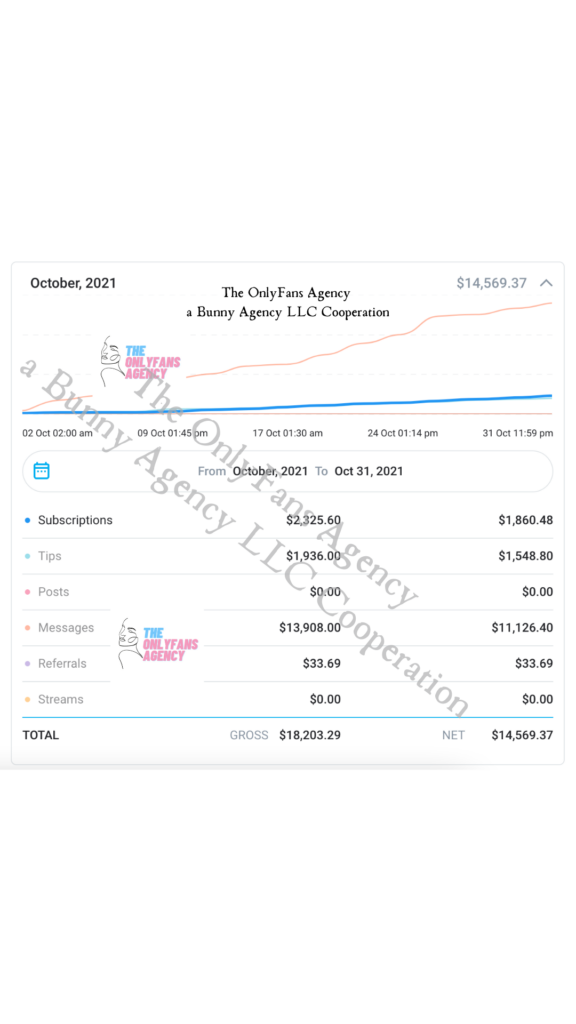576x1024 pixels.
Task: Click the 31 Oct 11:59 pm axis label
Action: pos(518,433)
